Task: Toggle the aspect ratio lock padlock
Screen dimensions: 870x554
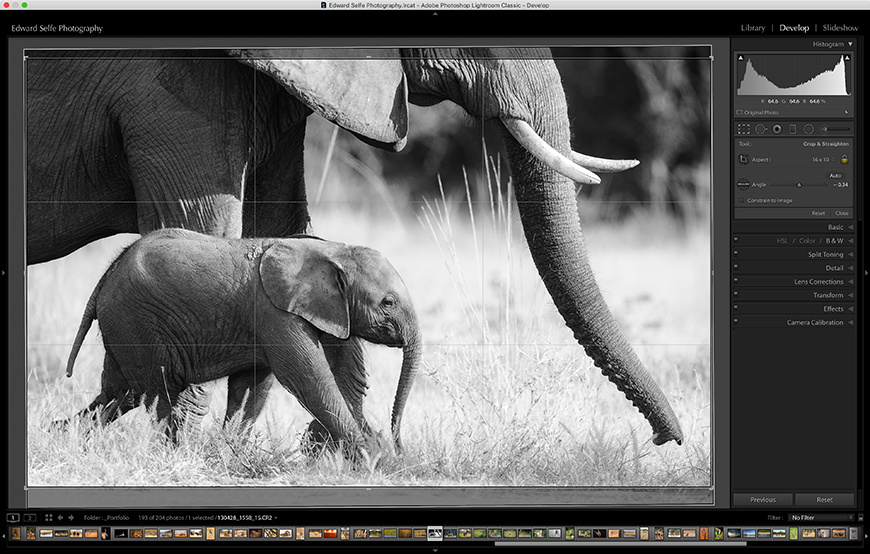Action: pyautogui.click(x=844, y=159)
